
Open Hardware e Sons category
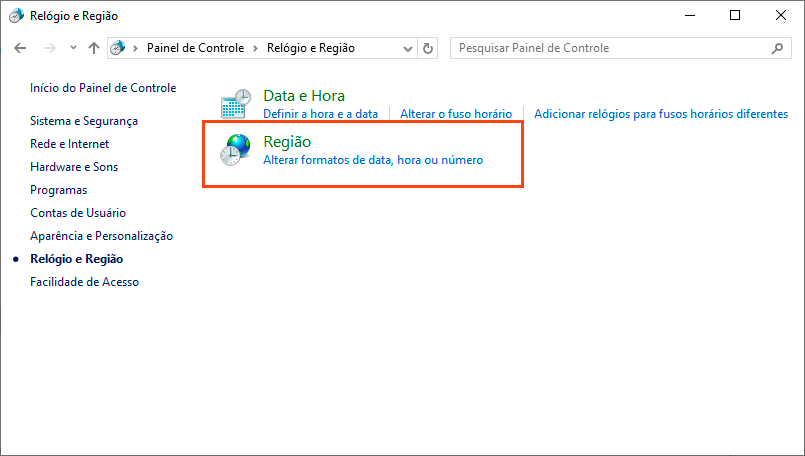coord(74,167)
